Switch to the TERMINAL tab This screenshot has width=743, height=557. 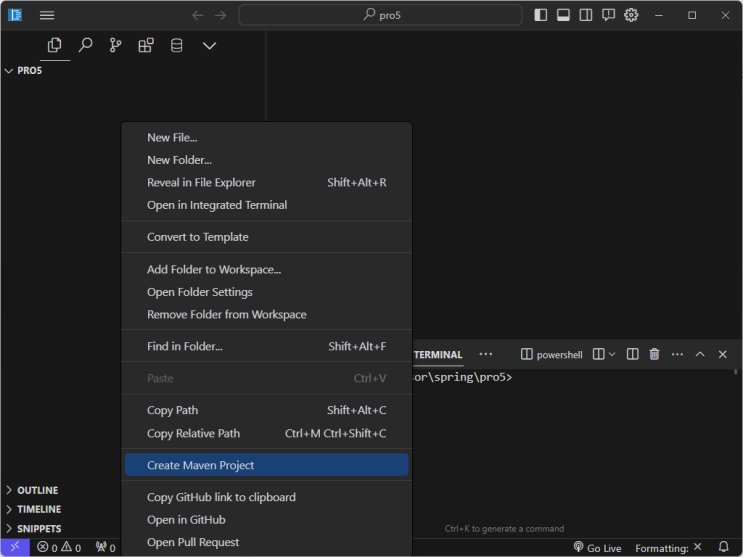[x=438, y=355]
